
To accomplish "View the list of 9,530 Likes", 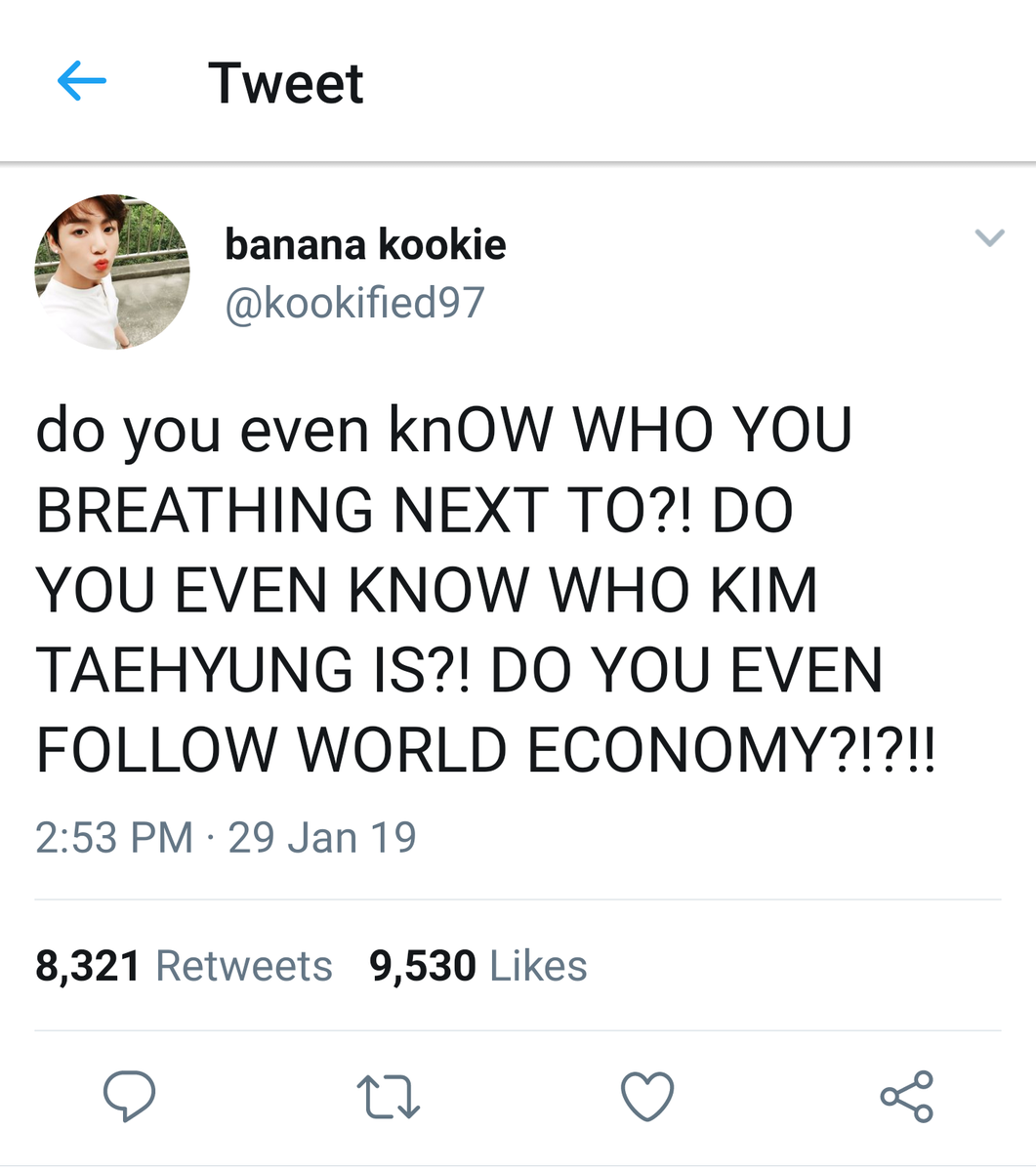I will point(478,966).
